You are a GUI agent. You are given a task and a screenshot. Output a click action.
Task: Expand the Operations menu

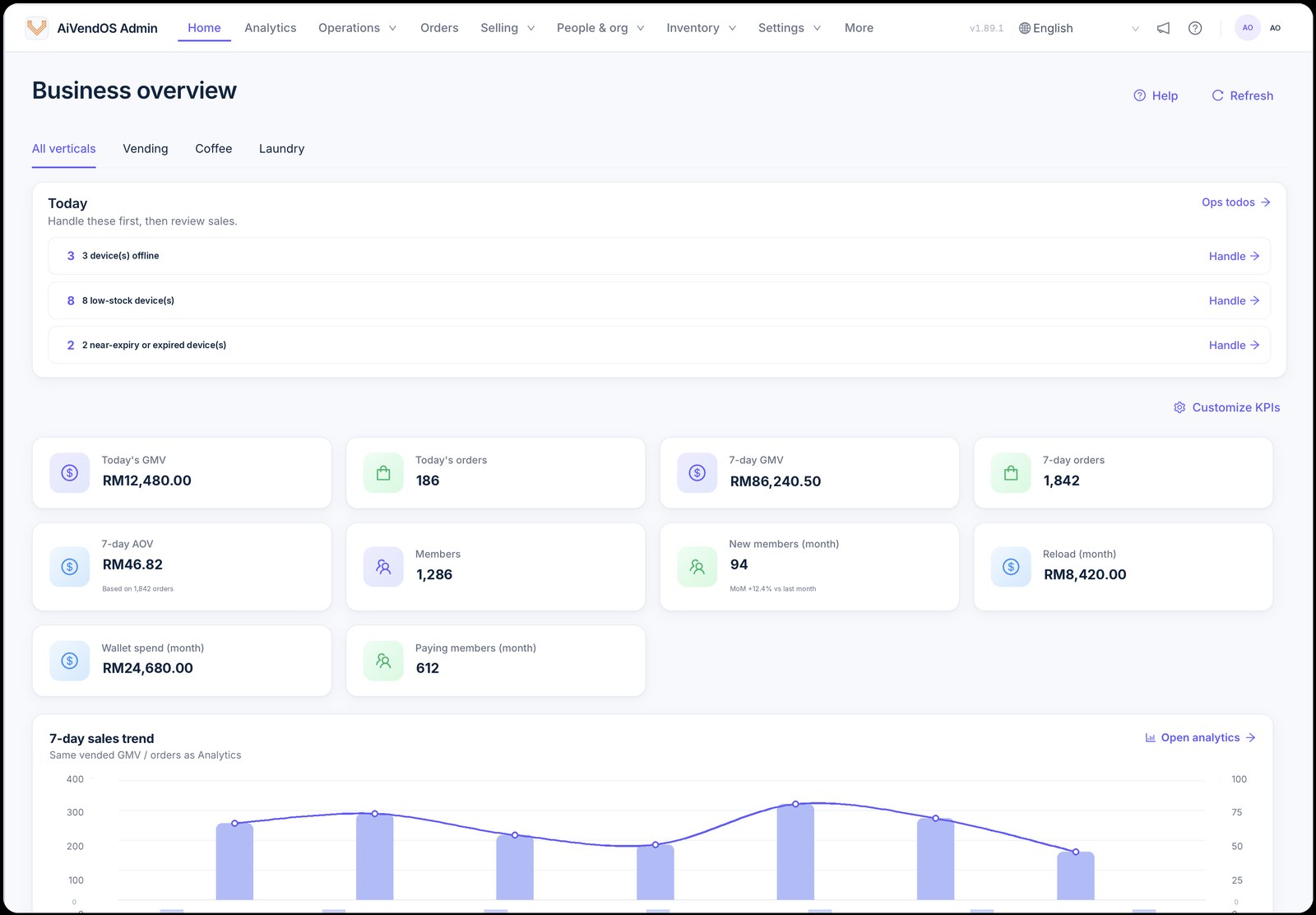(357, 28)
